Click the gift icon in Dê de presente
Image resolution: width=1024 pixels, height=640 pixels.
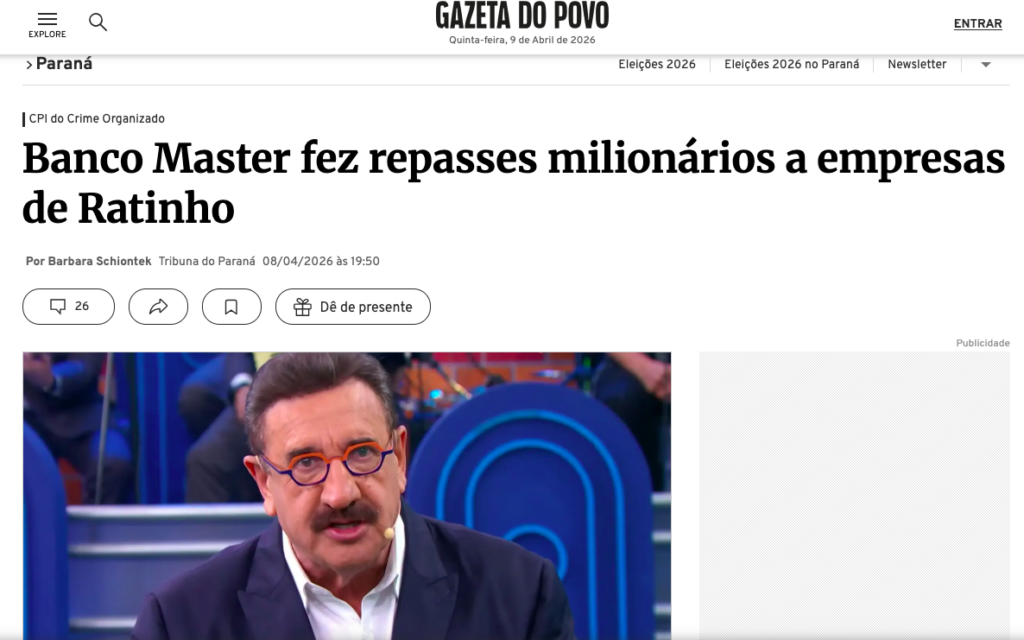pos(302,307)
